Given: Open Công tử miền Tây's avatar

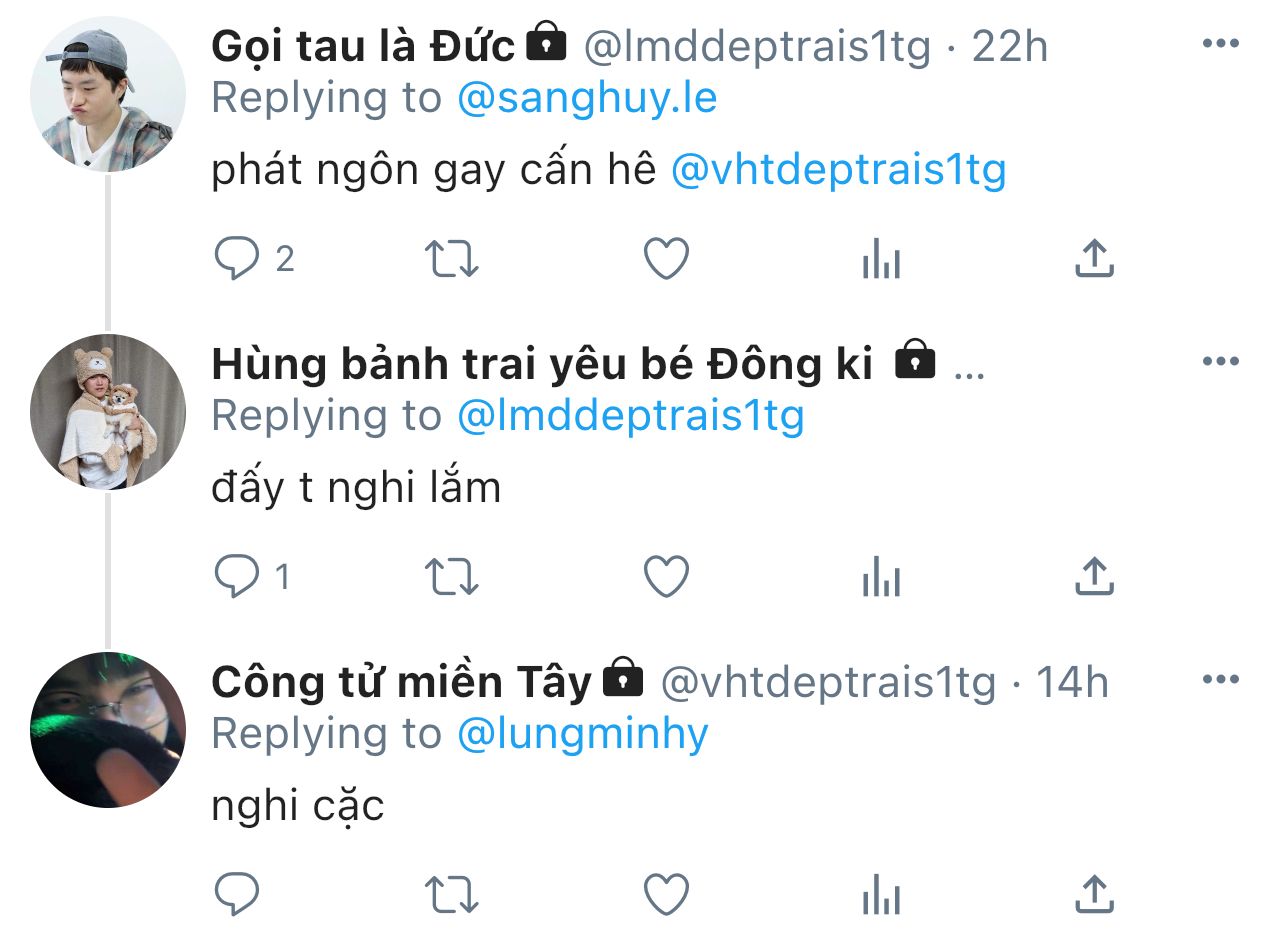Looking at the screenshot, I should (x=108, y=730).
